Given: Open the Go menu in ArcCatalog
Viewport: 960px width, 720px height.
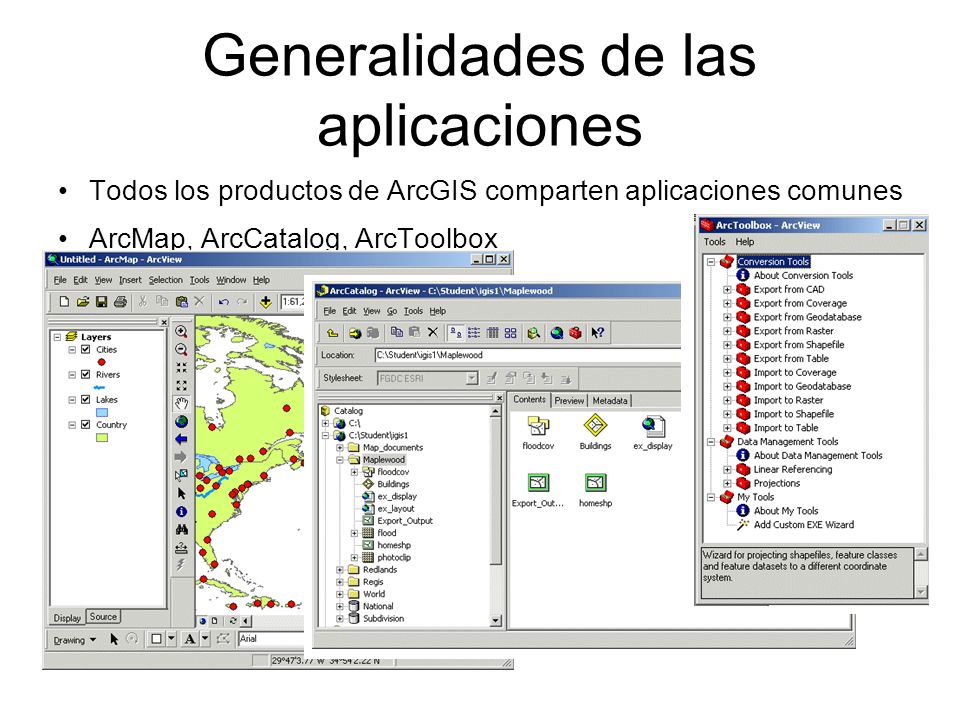Looking at the screenshot, I should [392, 311].
